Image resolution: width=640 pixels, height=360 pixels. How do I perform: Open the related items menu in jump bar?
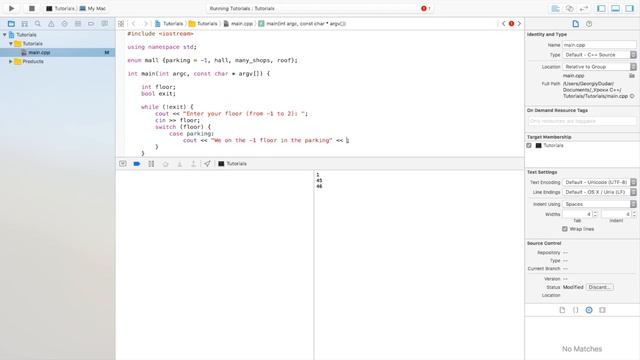(121, 24)
